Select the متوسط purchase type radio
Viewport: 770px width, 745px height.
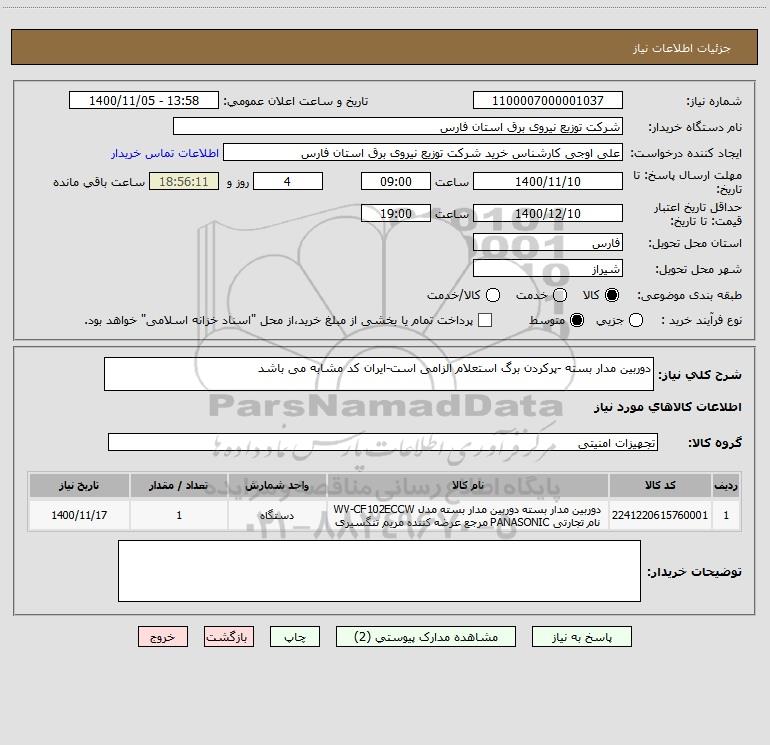pyautogui.click(x=577, y=320)
